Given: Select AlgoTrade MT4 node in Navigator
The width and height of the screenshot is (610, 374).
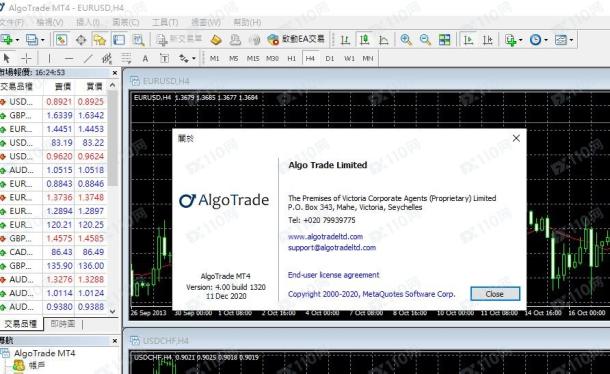Looking at the screenshot, I should pyautogui.click(x=44, y=353).
